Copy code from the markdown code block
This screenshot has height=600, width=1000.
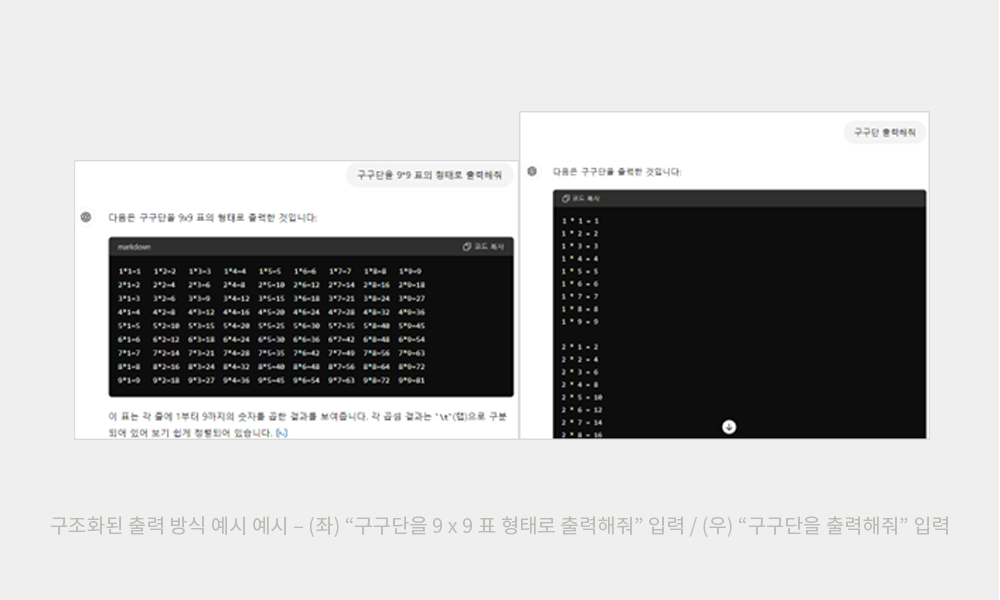pos(484,246)
